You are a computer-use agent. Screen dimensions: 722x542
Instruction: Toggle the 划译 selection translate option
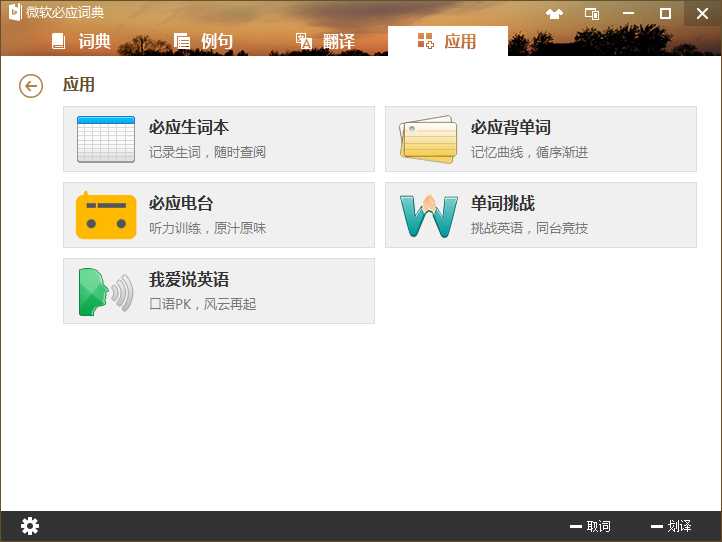point(671,526)
